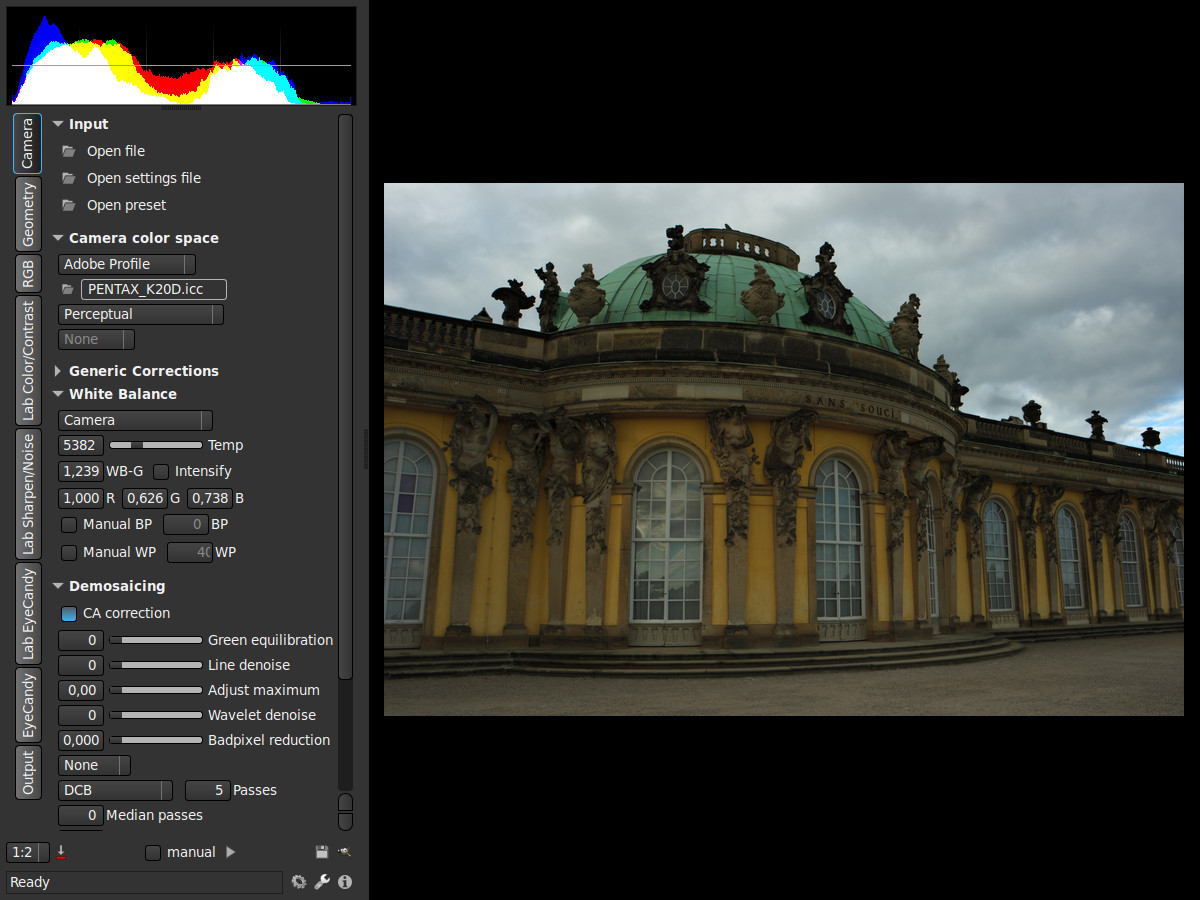
Task: Switch to the Geometry tab
Action: pyautogui.click(x=28, y=214)
